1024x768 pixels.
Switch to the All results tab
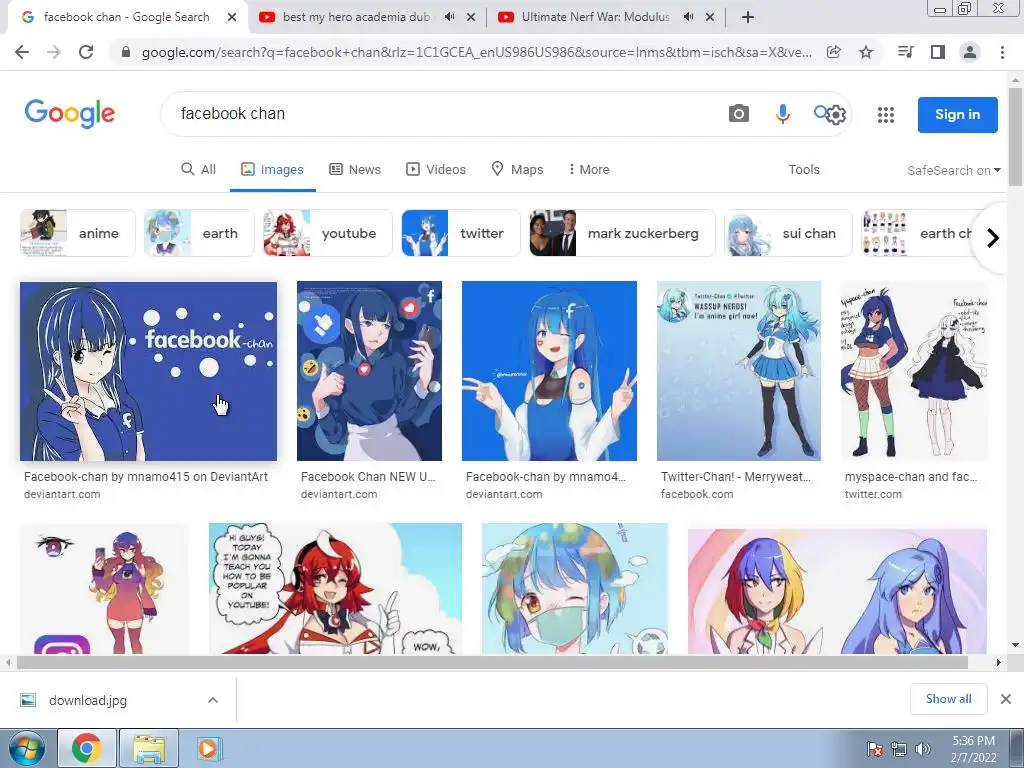pyautogui.click(x=199, y=169)
